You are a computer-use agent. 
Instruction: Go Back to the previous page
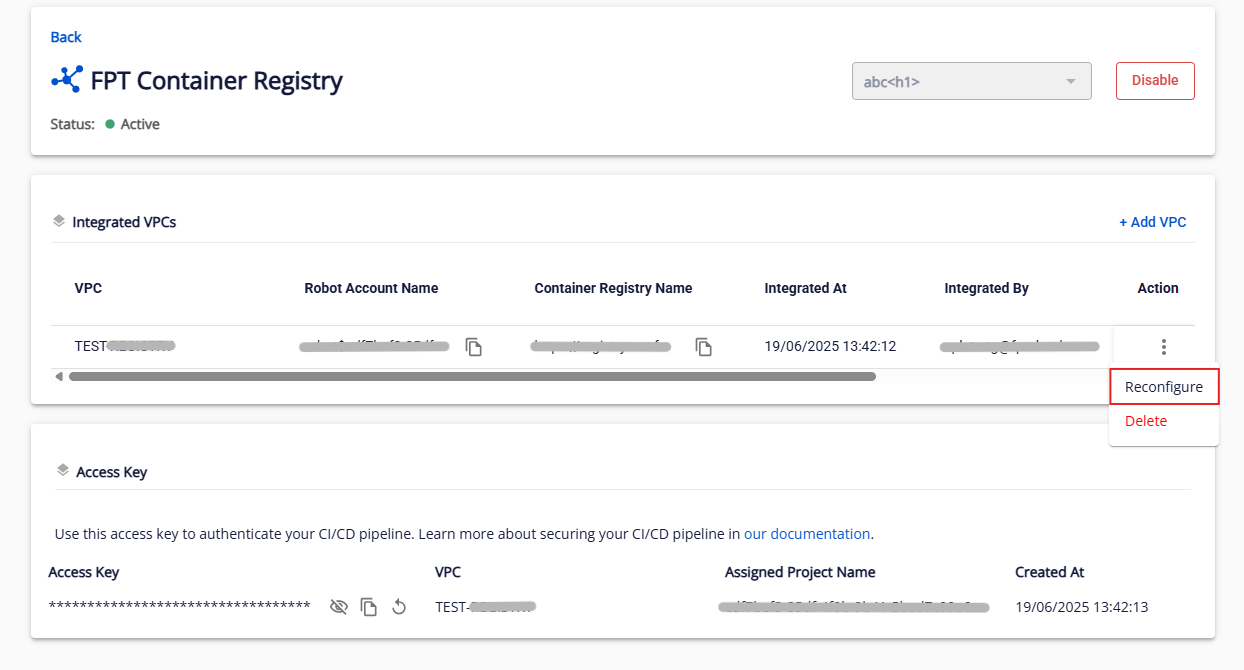tap(66, 37)
